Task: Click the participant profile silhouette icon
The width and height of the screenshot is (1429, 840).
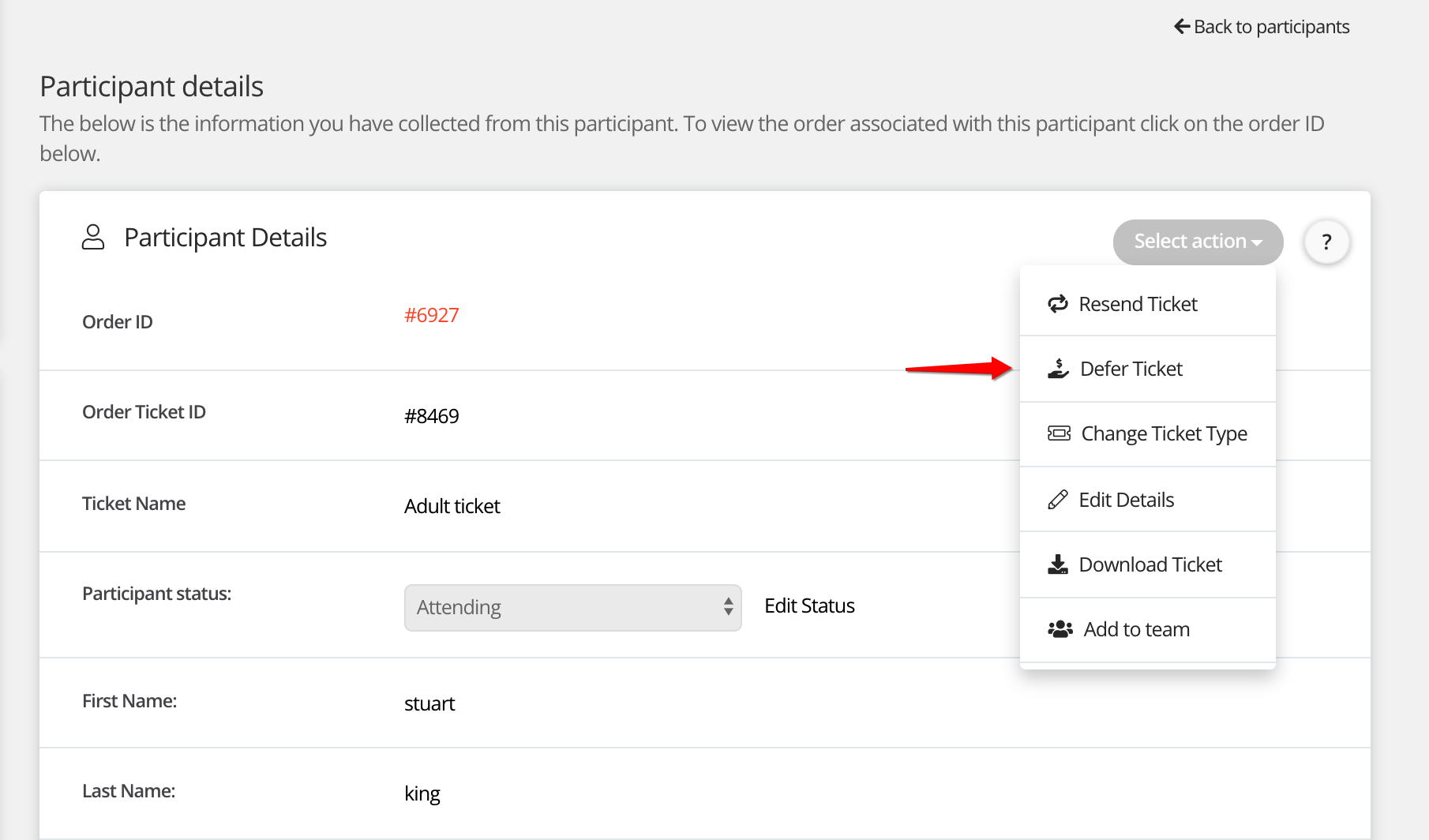Action: (93, 238)
